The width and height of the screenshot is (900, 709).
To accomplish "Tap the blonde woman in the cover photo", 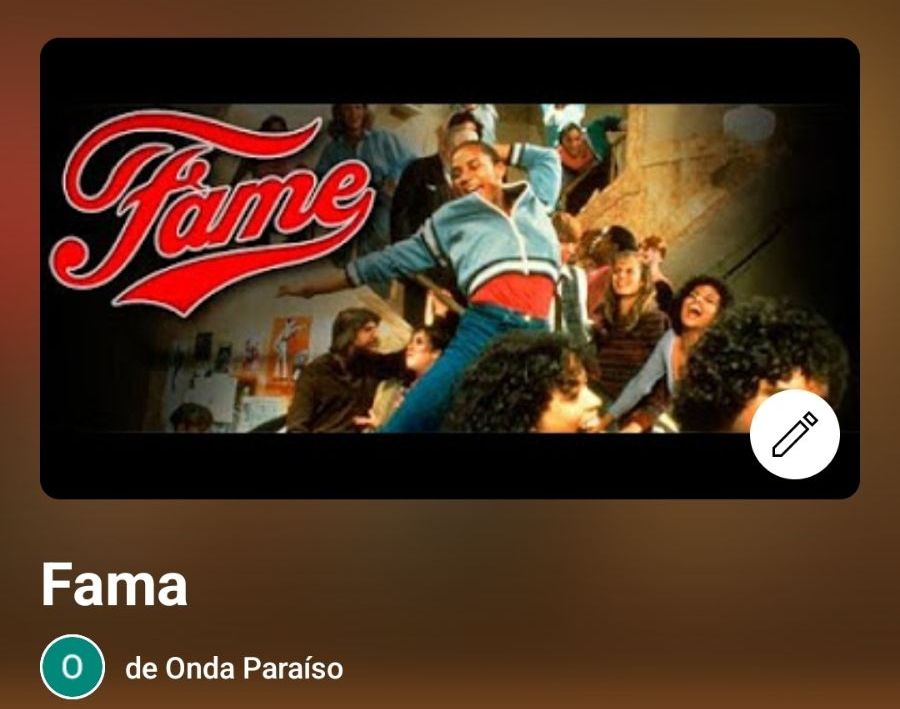I will 629,304.
